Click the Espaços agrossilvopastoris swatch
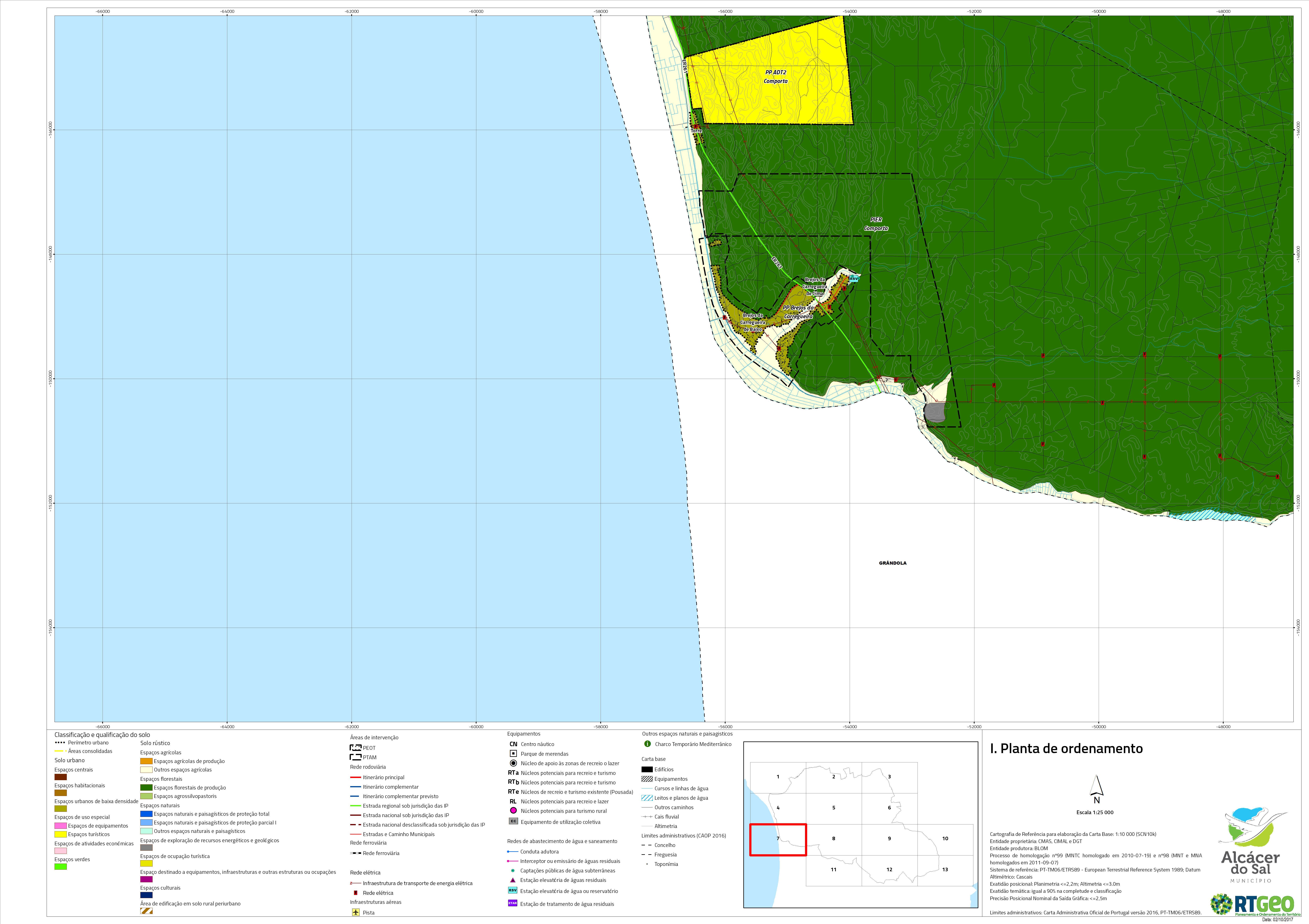The image size is (1309, 924). [146, 796]
